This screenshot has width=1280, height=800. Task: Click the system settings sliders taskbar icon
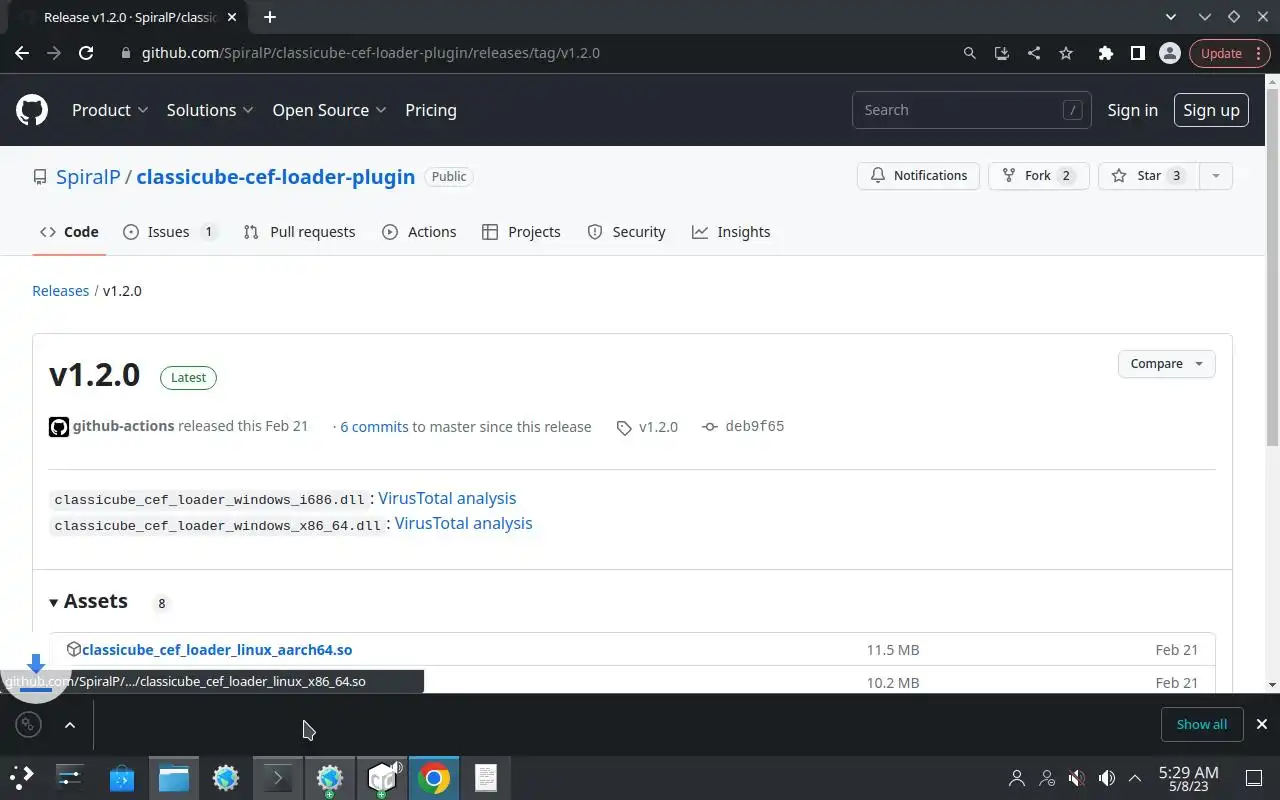(70, 777)
